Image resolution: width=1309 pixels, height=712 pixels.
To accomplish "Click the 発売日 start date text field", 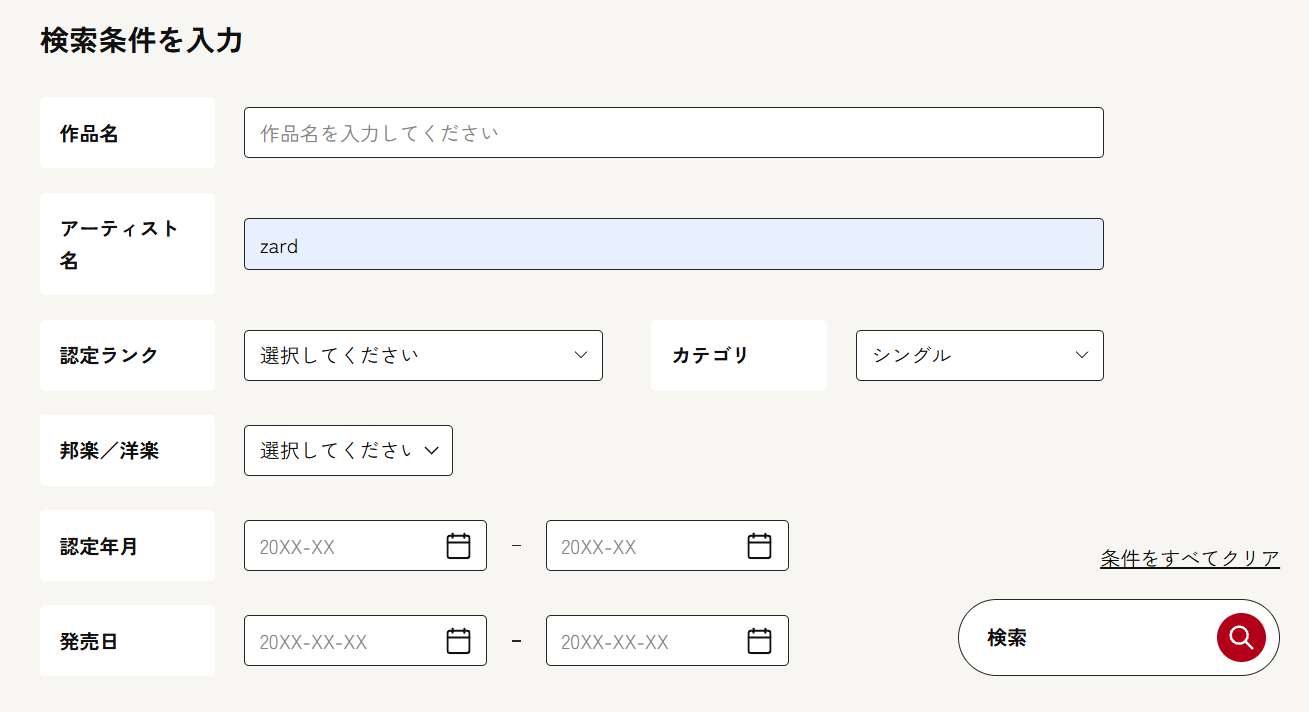I will click(340, 641).
